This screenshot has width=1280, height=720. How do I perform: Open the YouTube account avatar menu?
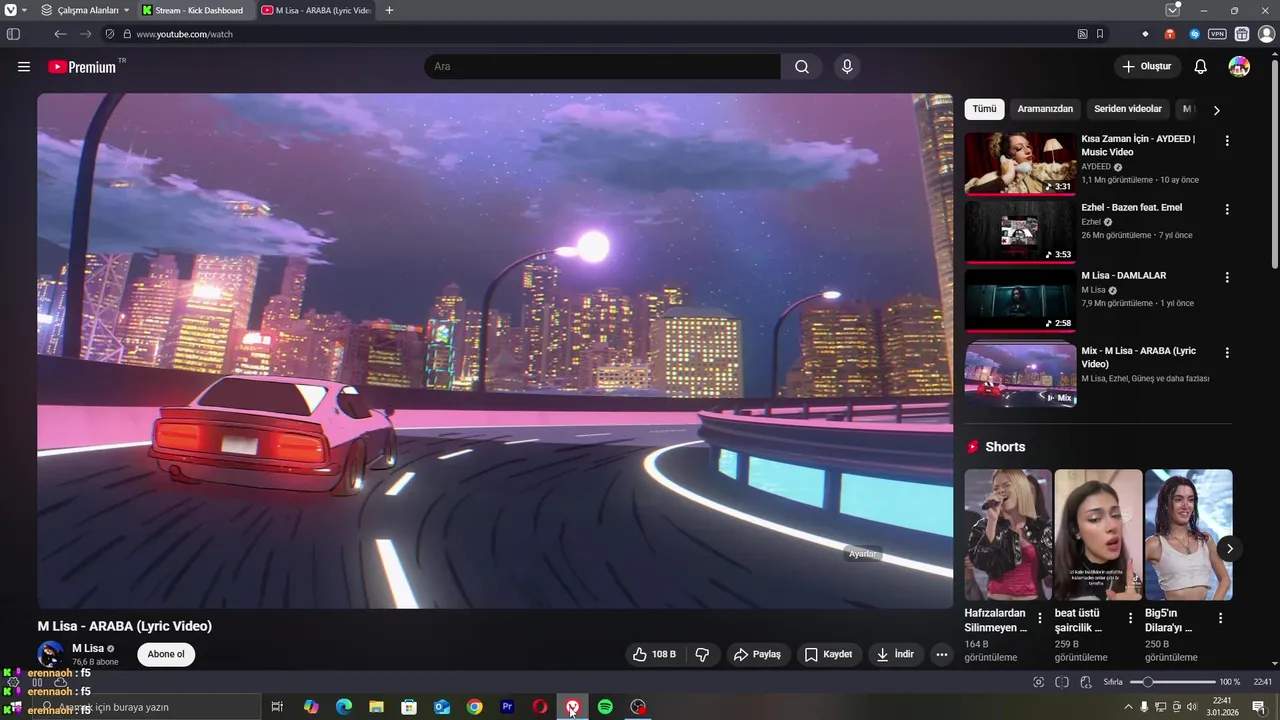pos(1239,67)
